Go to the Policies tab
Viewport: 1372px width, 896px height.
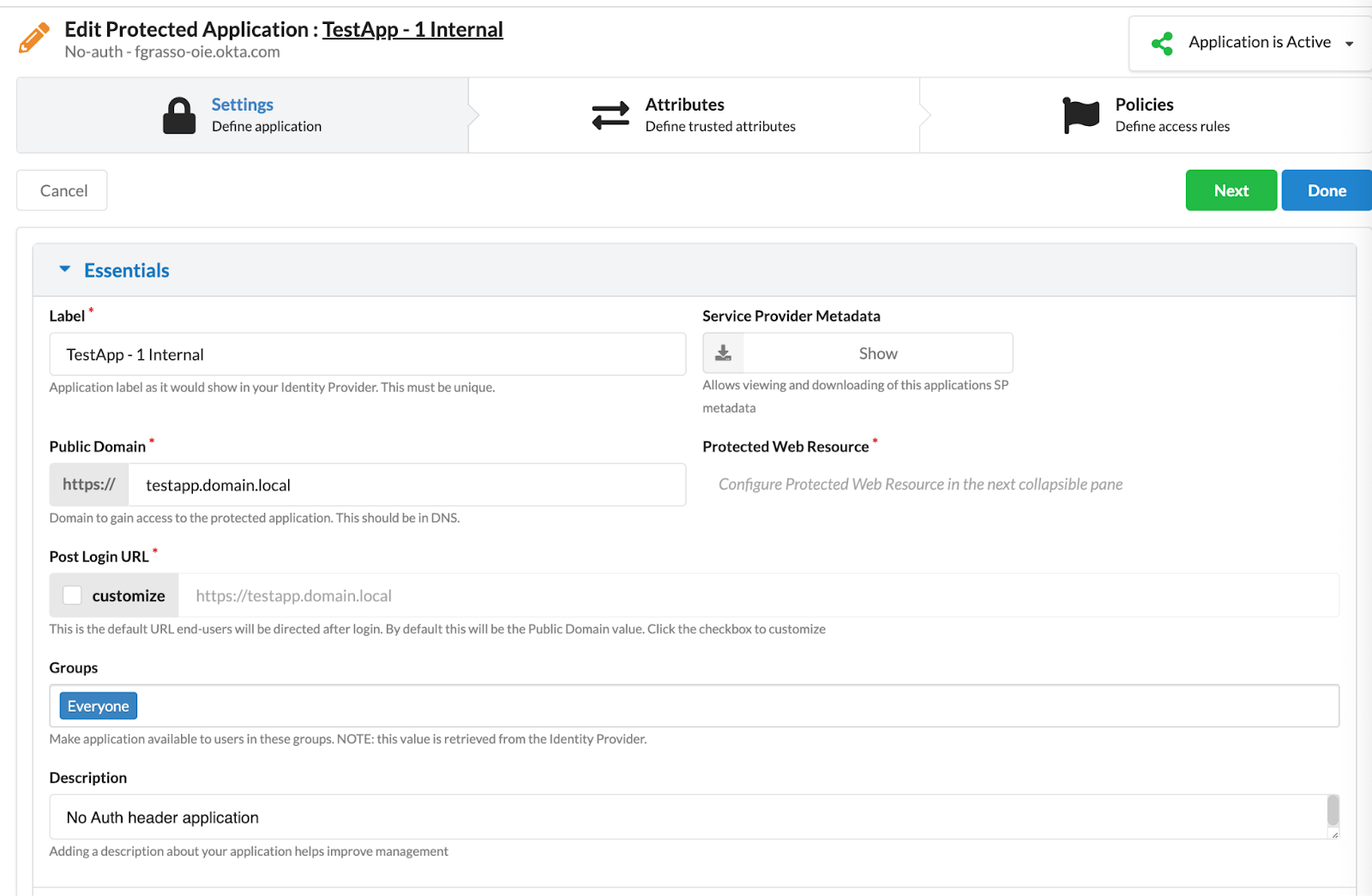(x=1146, y=115)
